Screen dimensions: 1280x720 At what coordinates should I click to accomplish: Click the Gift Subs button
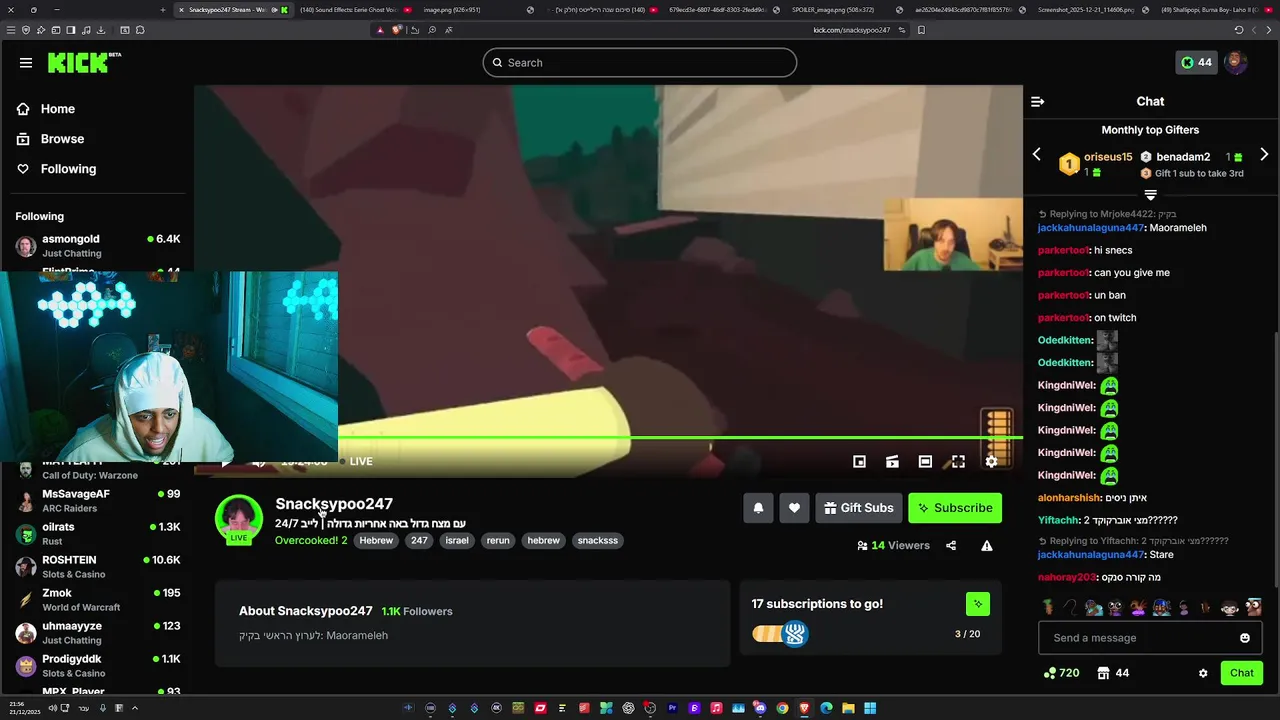tap(859, 508)
